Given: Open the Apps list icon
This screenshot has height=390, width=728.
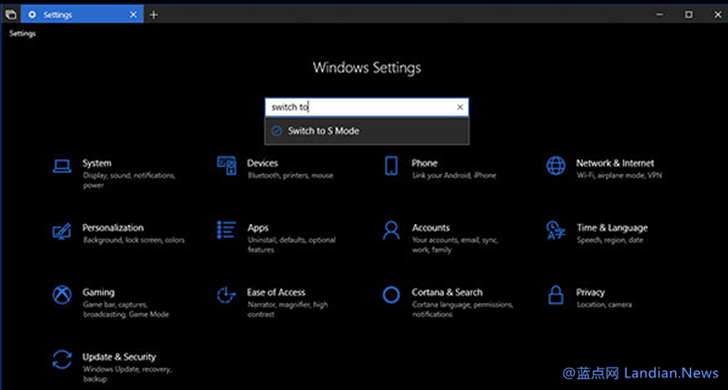Looking at the screenshot, I should point(227,230).
